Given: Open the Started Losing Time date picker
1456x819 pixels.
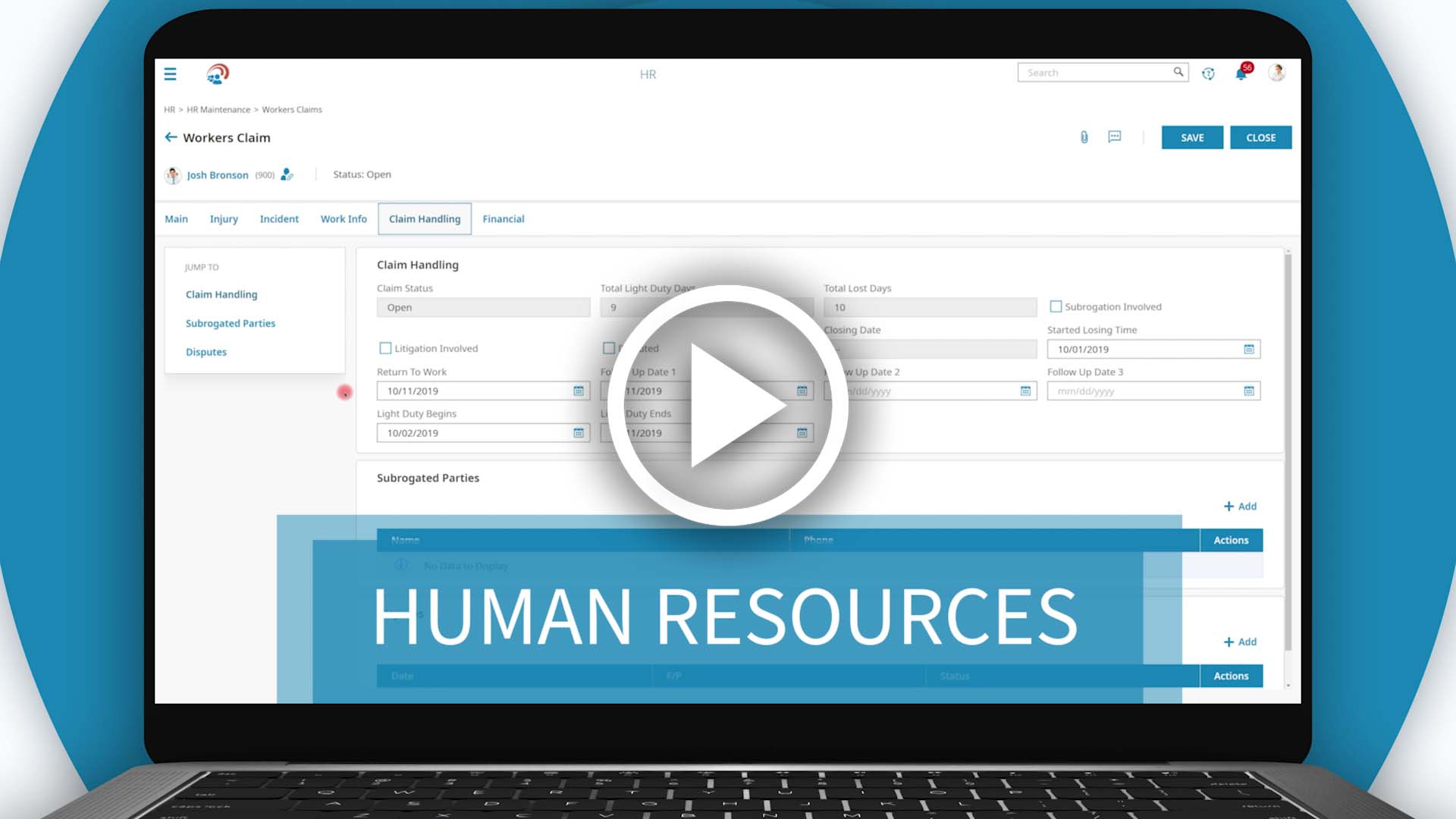Looking at the screenshot, I should pos(1250,350).
